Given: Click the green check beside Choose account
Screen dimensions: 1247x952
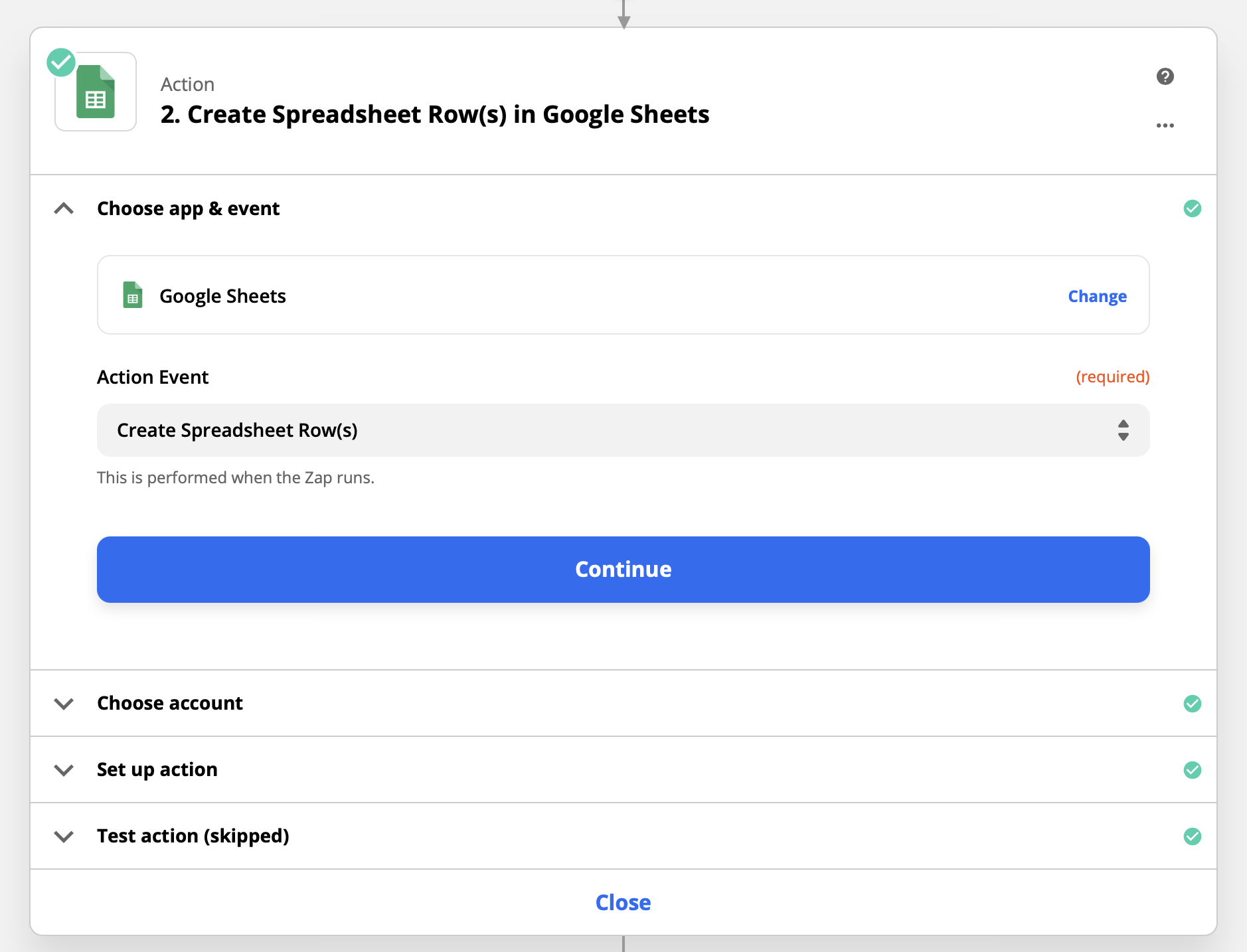Looking at the screenshot, I should click(x=1192, y=703).
